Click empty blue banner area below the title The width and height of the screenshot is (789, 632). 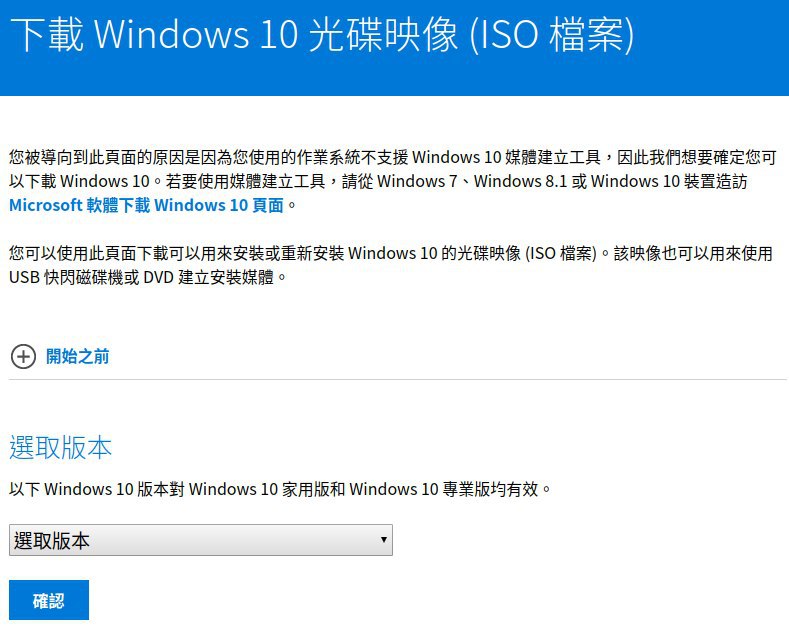(394, 78)
